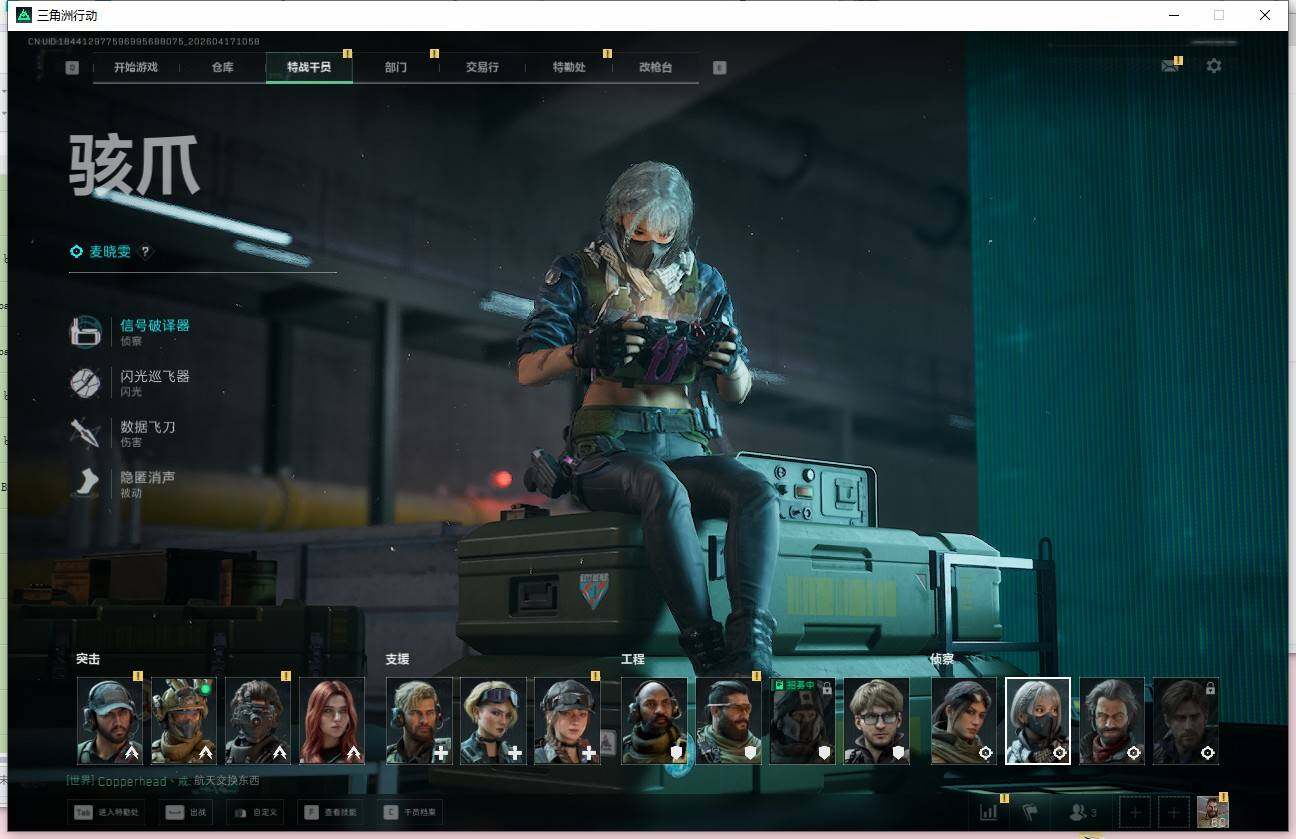The image size is (1296, 839).
Task: Open the 交易行 tab
Action: (482, 67)
